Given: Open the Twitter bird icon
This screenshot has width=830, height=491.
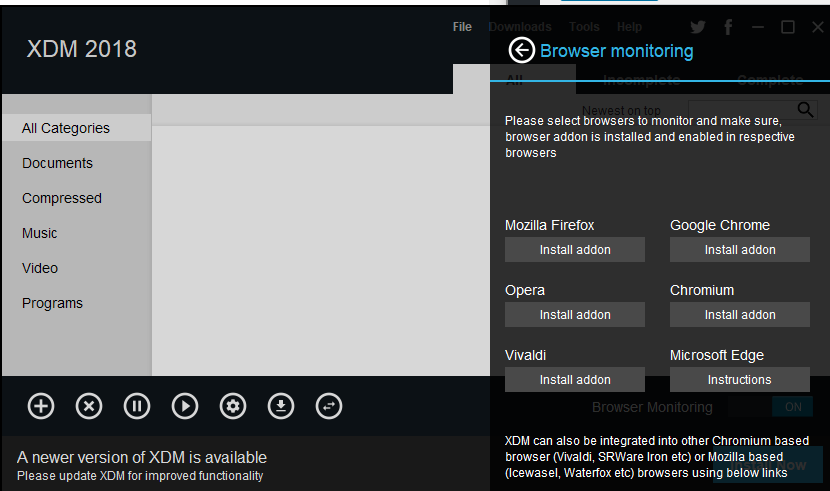Looking at the screenshot, I should pos(698,27).
